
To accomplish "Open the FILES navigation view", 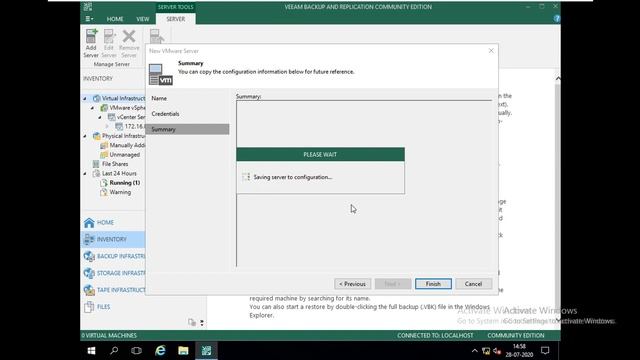I will pyautogui.click(x=113, y=307).
